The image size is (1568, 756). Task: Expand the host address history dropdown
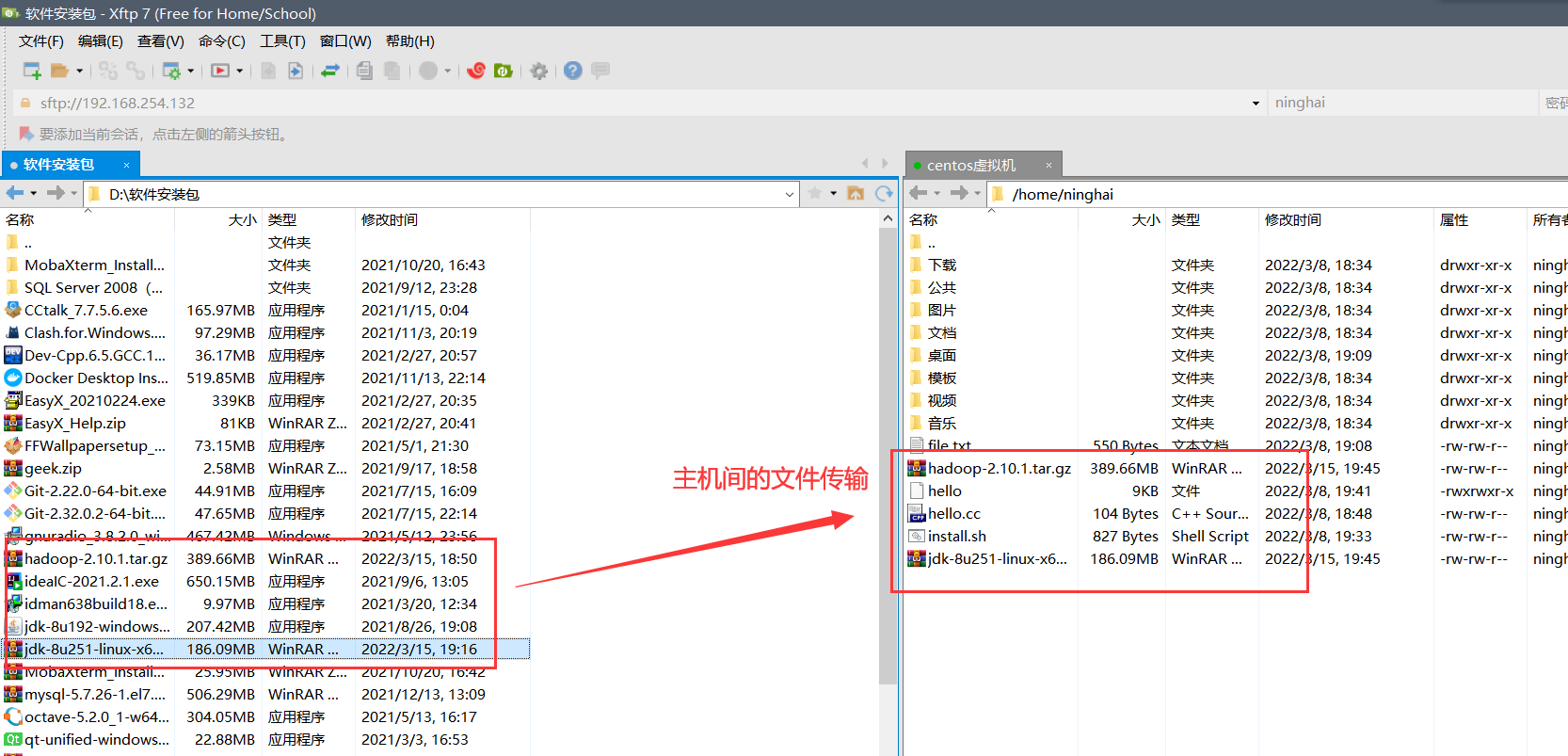[1256, 104]
